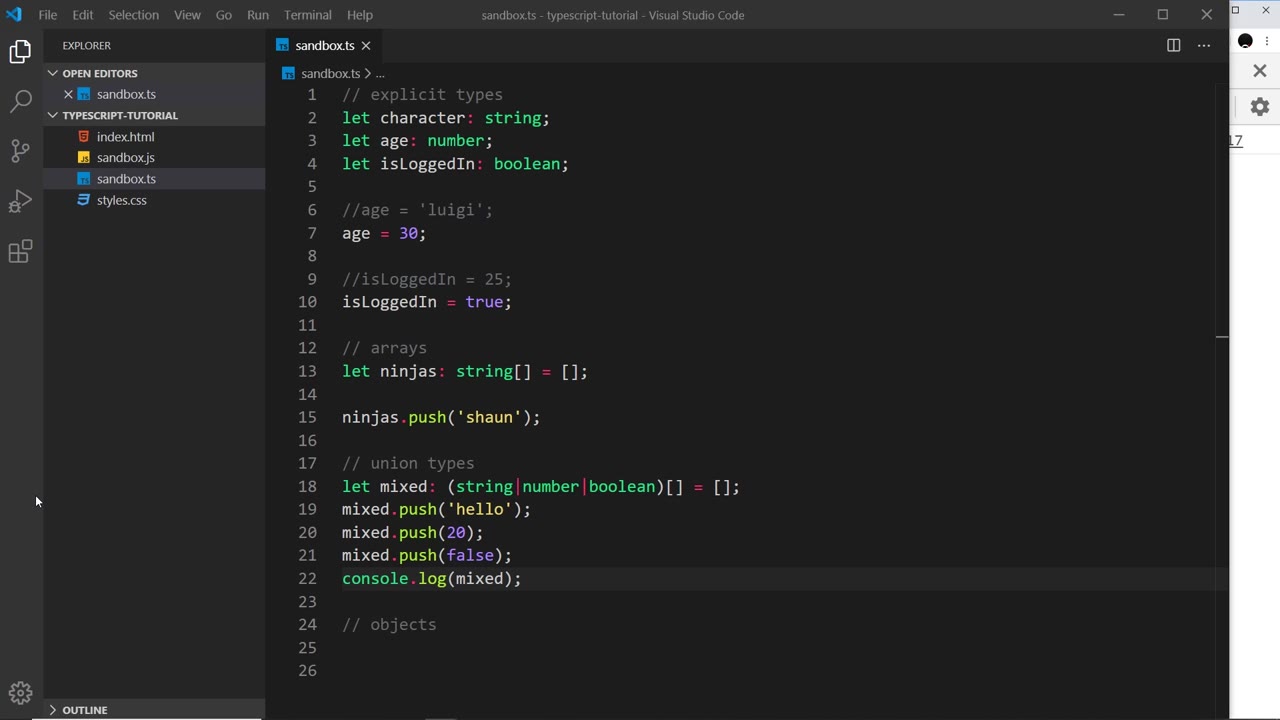Open the Extensions view icon
The width and height of the screenshot is (1280, 720).
[21, 251]
